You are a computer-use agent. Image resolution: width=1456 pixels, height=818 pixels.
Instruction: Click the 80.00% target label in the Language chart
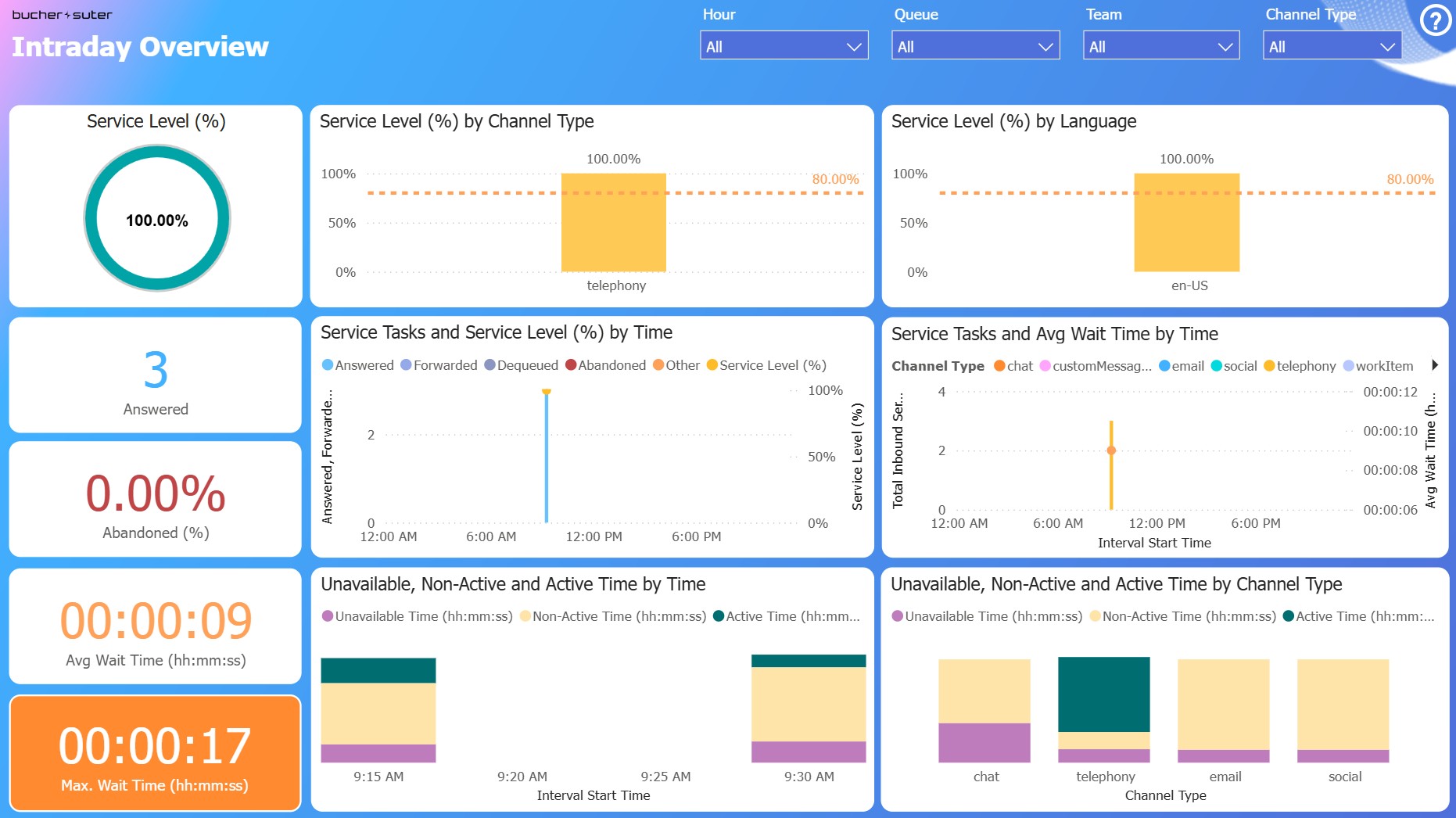point(1410,179)
